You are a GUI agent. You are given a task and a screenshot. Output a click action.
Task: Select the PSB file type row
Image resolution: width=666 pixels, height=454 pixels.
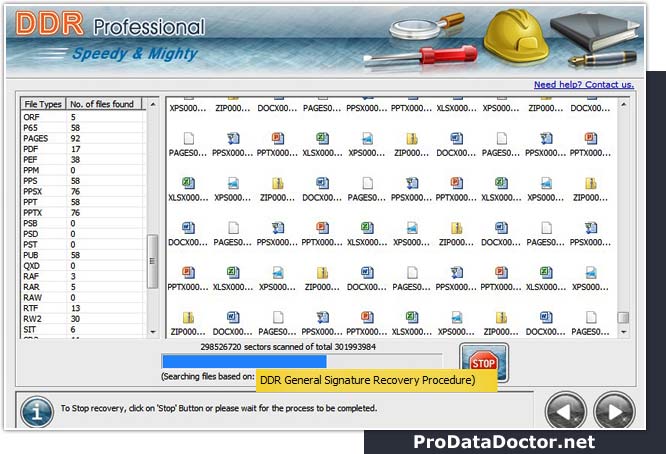pos(82,223)
